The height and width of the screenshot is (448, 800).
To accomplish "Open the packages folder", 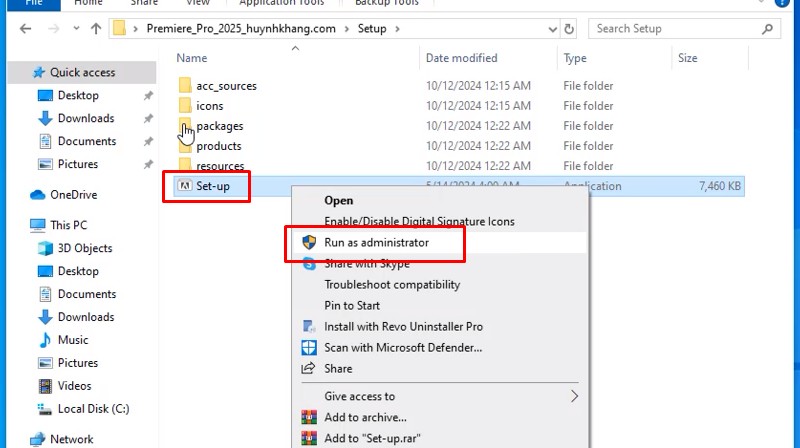I will pos(219,126).
